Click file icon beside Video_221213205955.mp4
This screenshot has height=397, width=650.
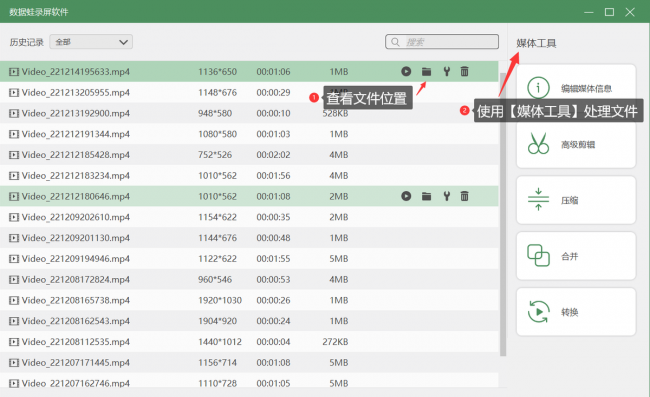coord(14,92)
